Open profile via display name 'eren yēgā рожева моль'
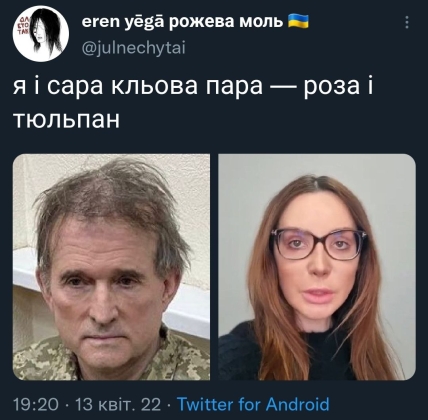This screenshot has width=428, height=420. click(183, 22)
